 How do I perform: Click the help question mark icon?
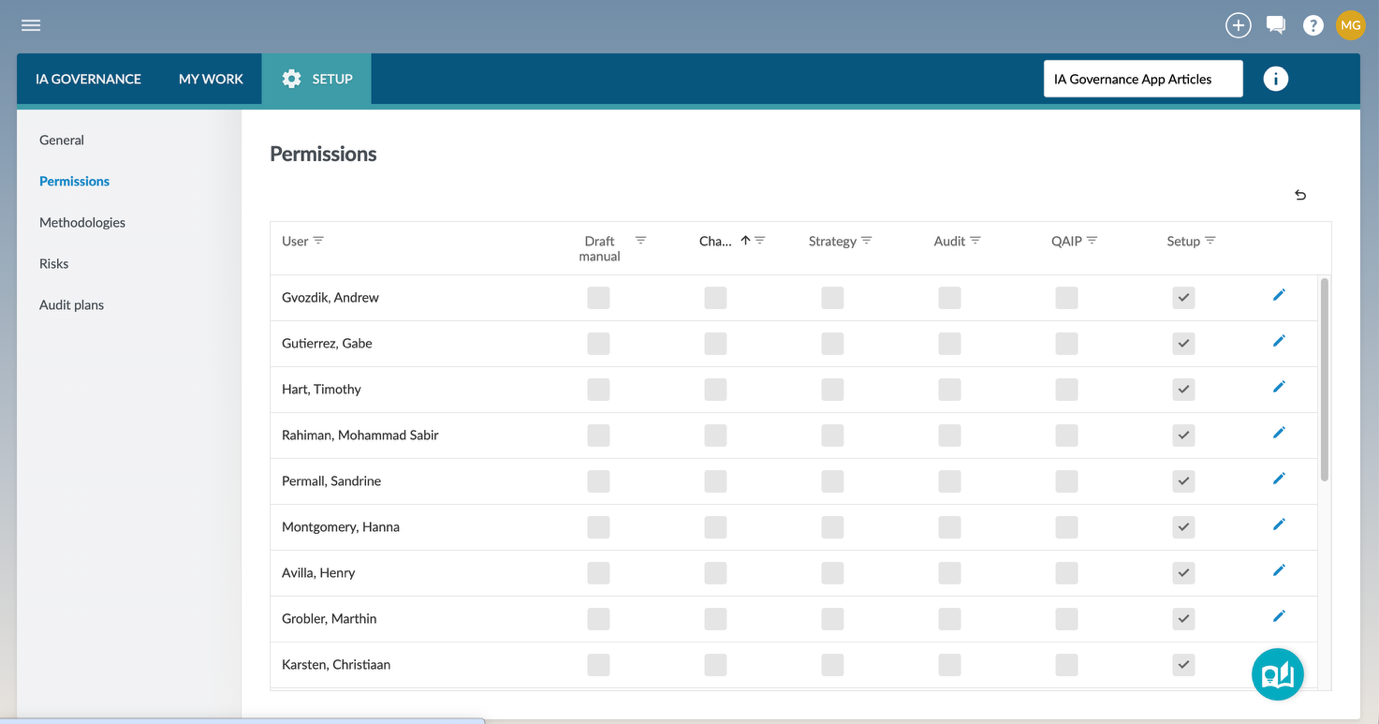click(x=1313, y=26)
